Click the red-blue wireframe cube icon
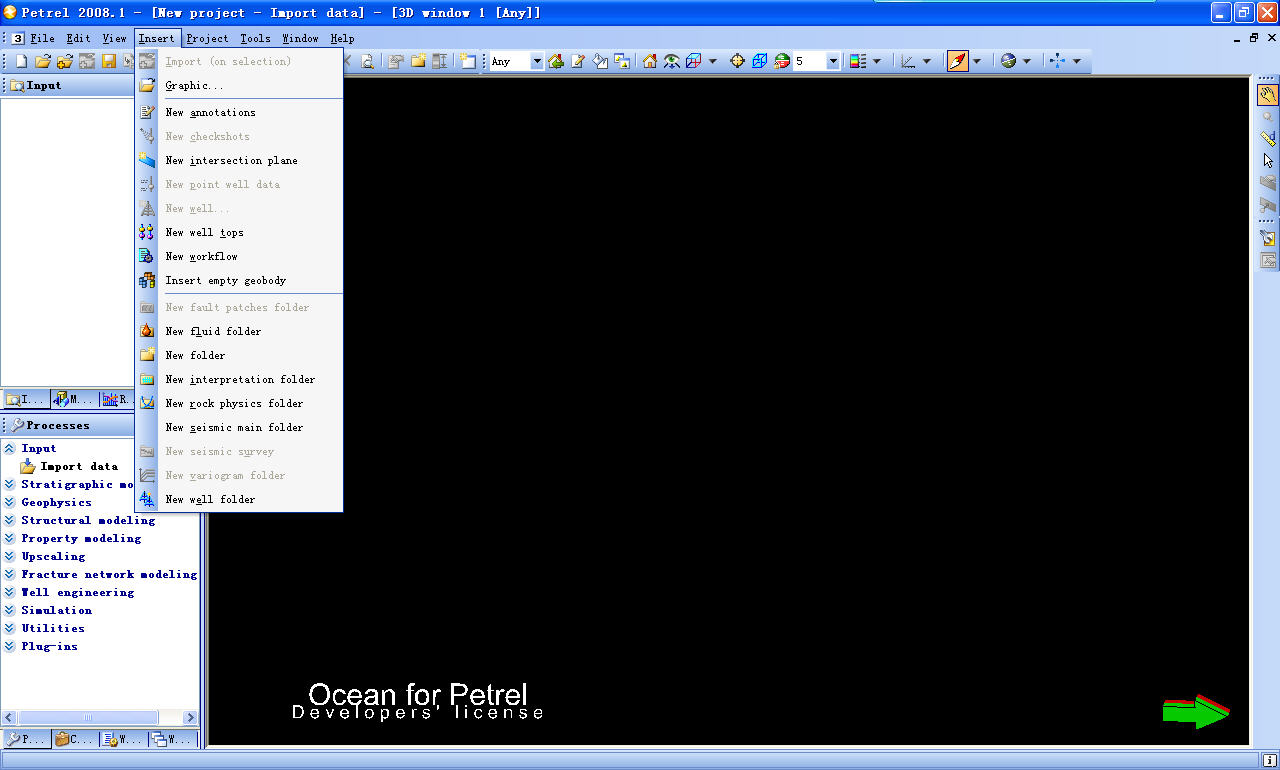 point(694,62)
